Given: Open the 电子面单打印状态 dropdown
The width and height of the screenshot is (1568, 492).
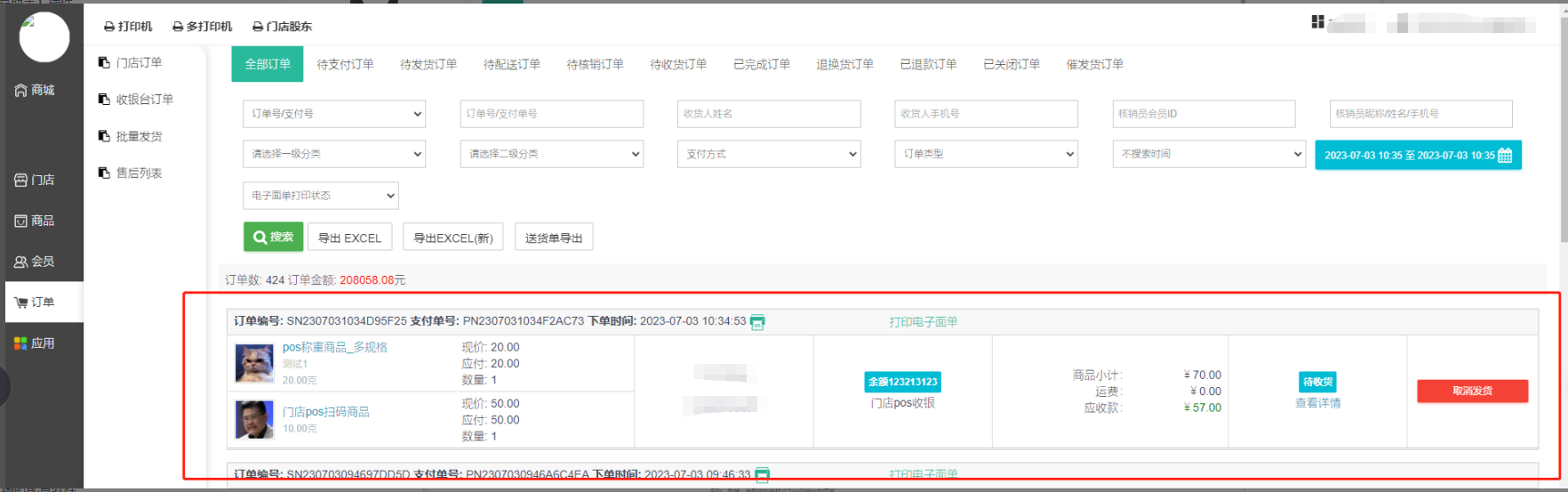Looking at the screenshot, I should point(320,196).
